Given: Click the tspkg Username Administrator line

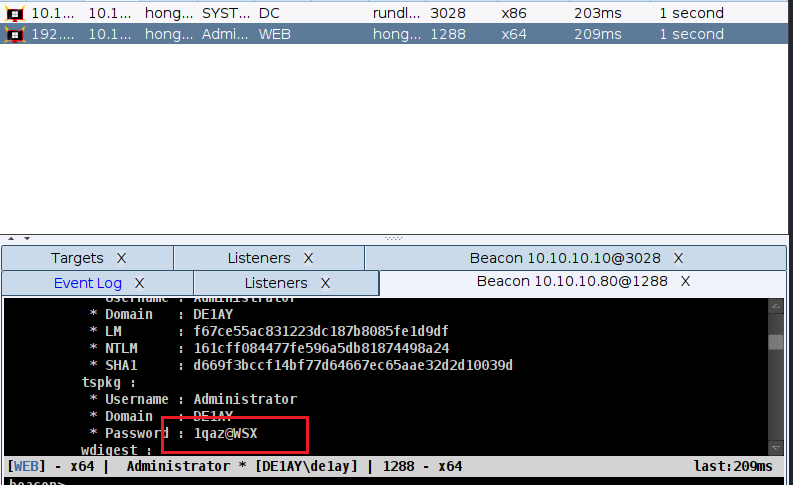Looking at the screenshot, I should point(193,400).
